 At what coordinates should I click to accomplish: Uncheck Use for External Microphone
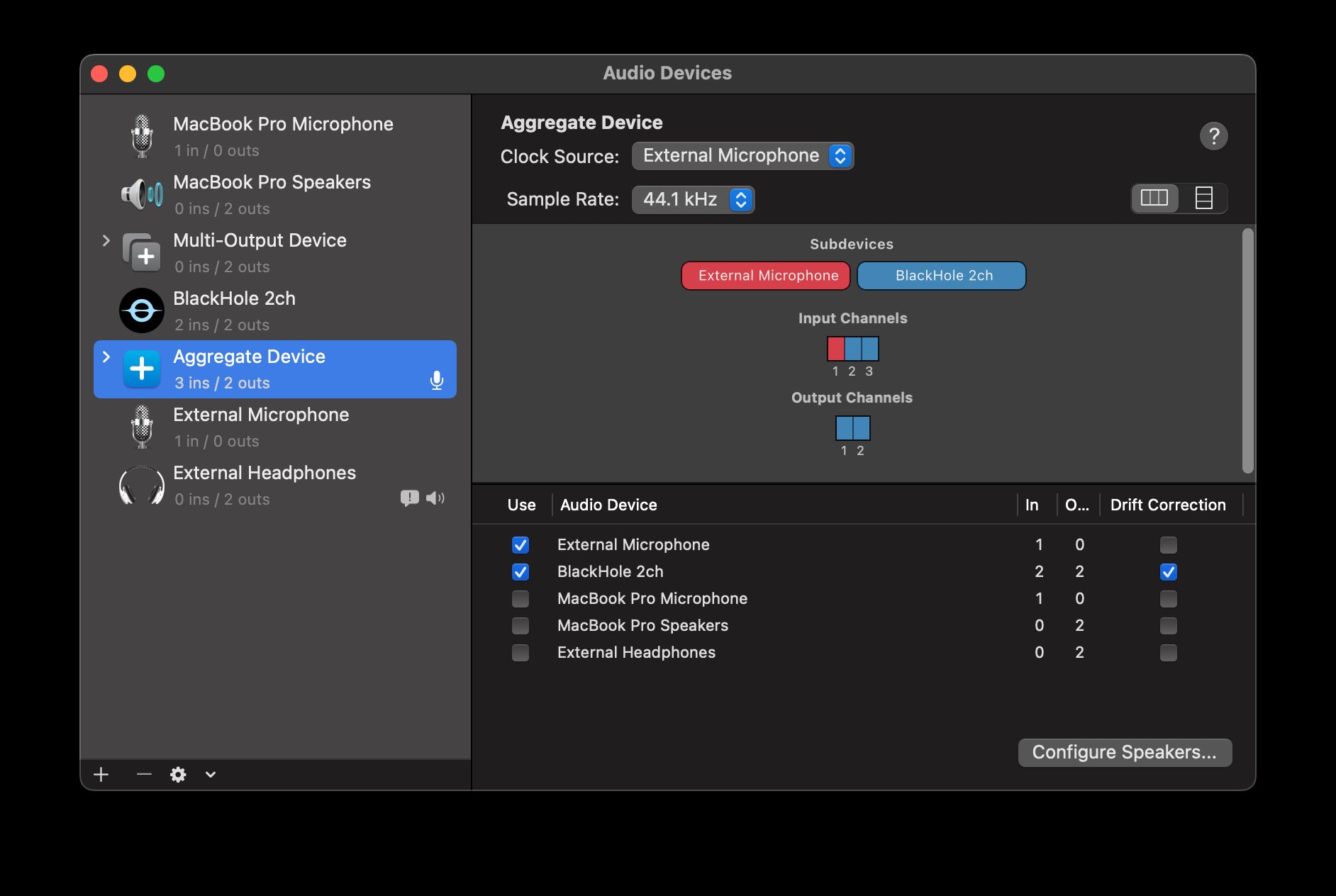[521, 544]
